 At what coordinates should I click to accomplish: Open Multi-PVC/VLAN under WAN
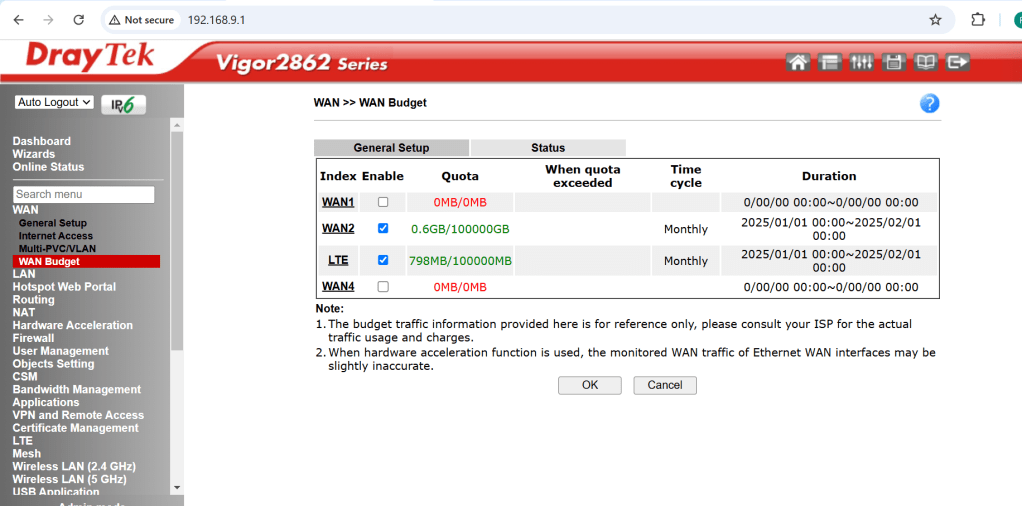pos(57,249)
